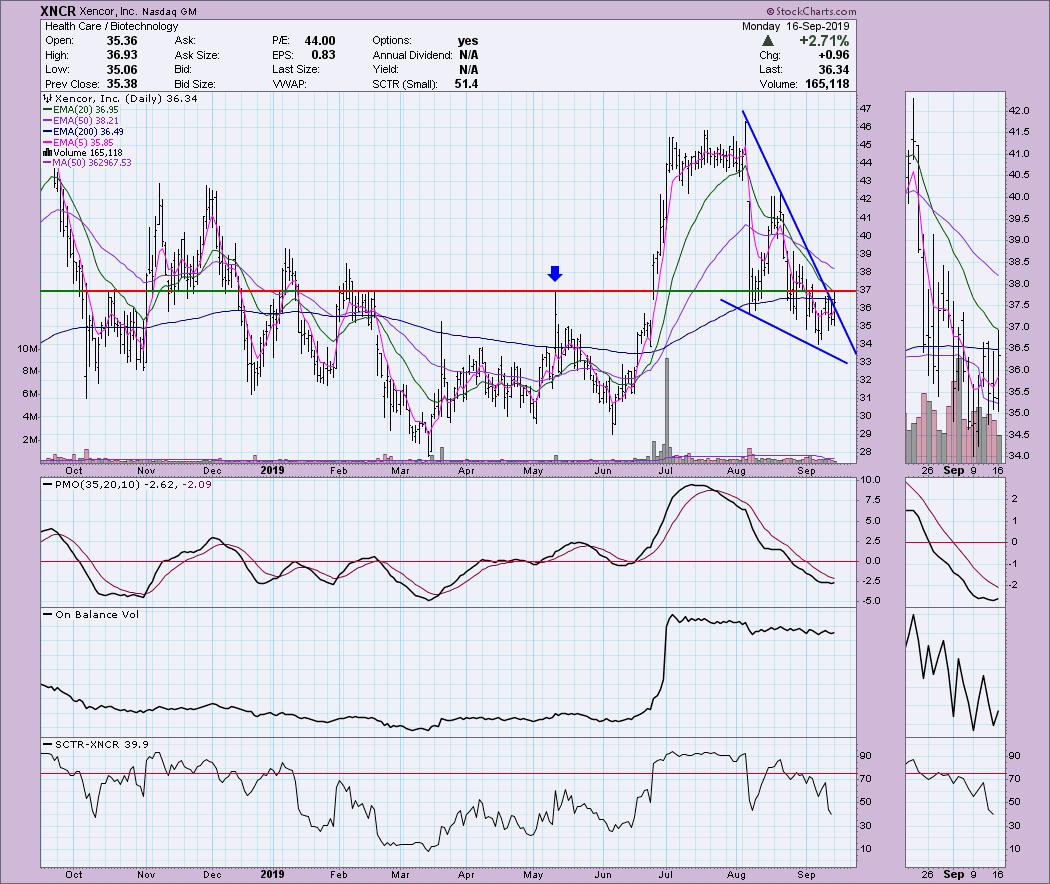Click the green up triangle beside +2.71%
1050x884 pixels.
768,41
